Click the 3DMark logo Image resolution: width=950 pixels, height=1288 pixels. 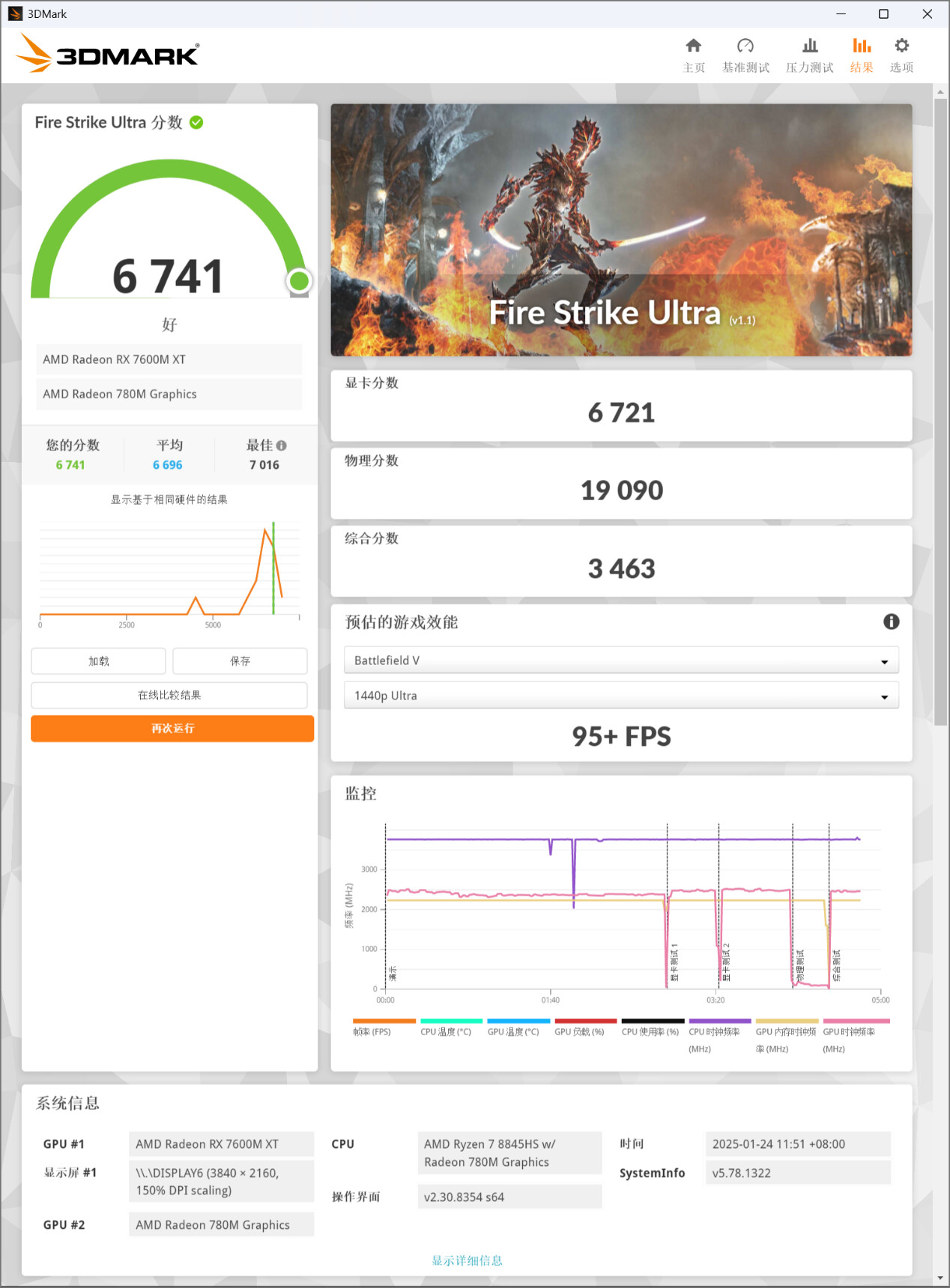[108, 54]
